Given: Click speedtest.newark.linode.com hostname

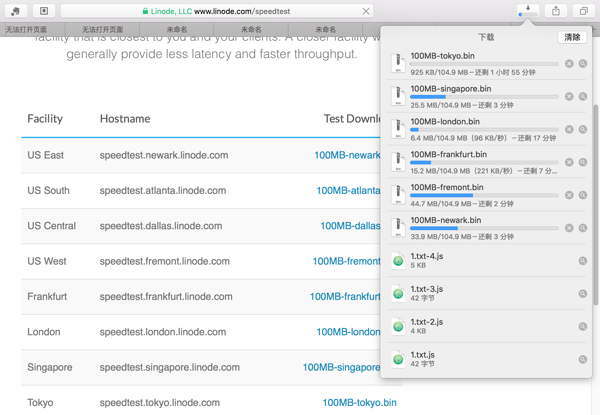Looking at the screenshot, I should pyautogui.click(x=164, y=155).
